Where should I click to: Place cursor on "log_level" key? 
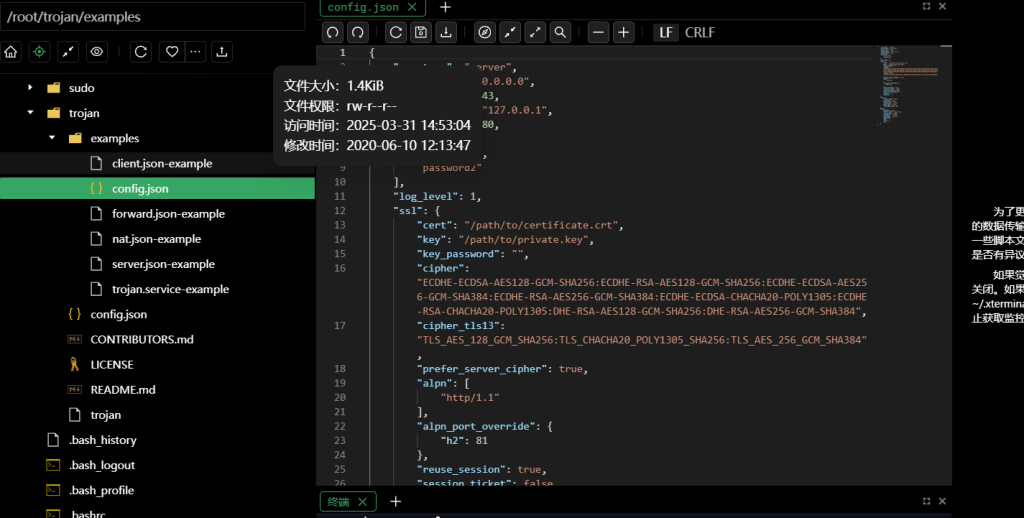click(428, 196)
